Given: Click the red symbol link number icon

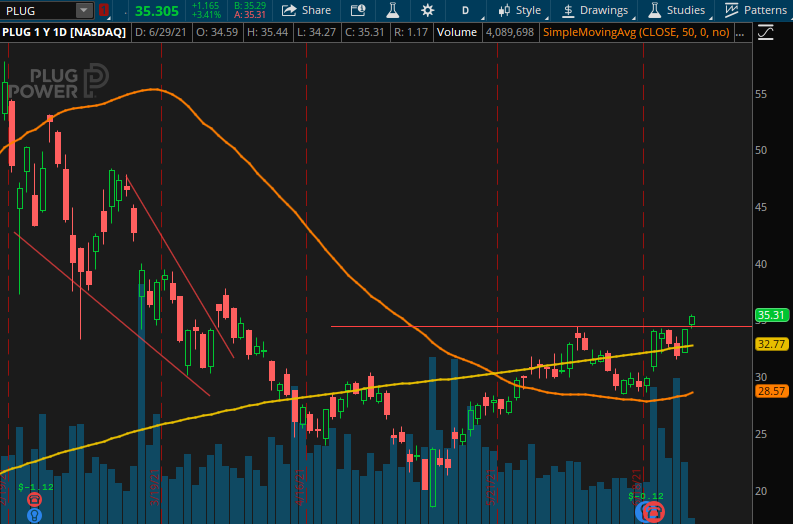Looking at the screenshot, I should click(x=103, y=10).
